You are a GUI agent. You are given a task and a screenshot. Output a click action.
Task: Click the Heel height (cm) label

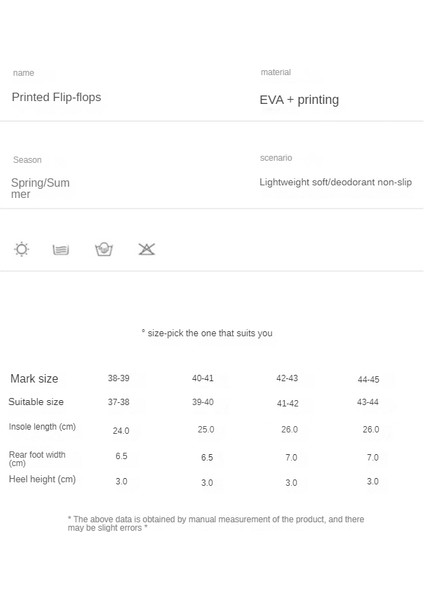[x=42, y=479]
